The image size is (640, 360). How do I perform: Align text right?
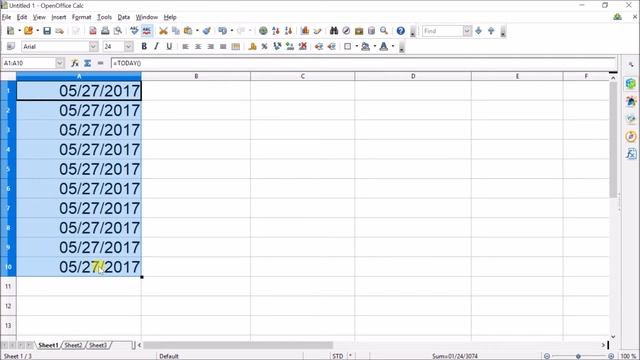tap(211, 47)
